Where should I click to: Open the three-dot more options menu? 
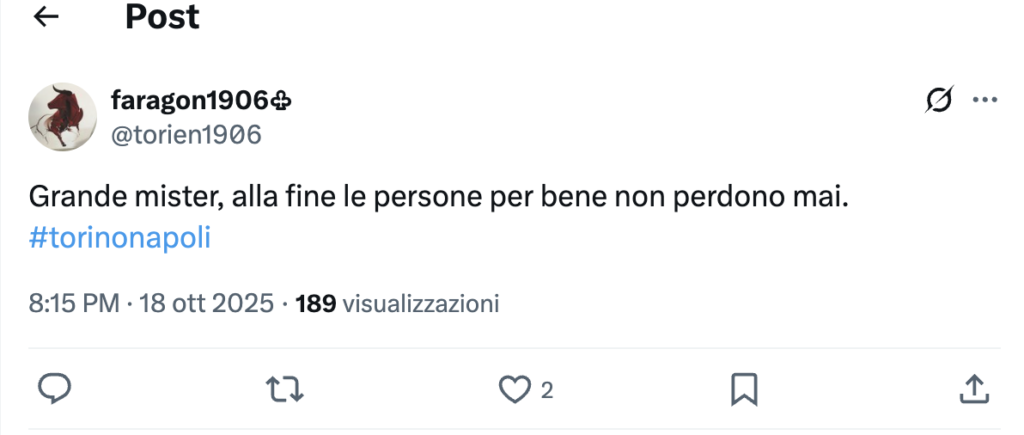(x=985, y=100)
